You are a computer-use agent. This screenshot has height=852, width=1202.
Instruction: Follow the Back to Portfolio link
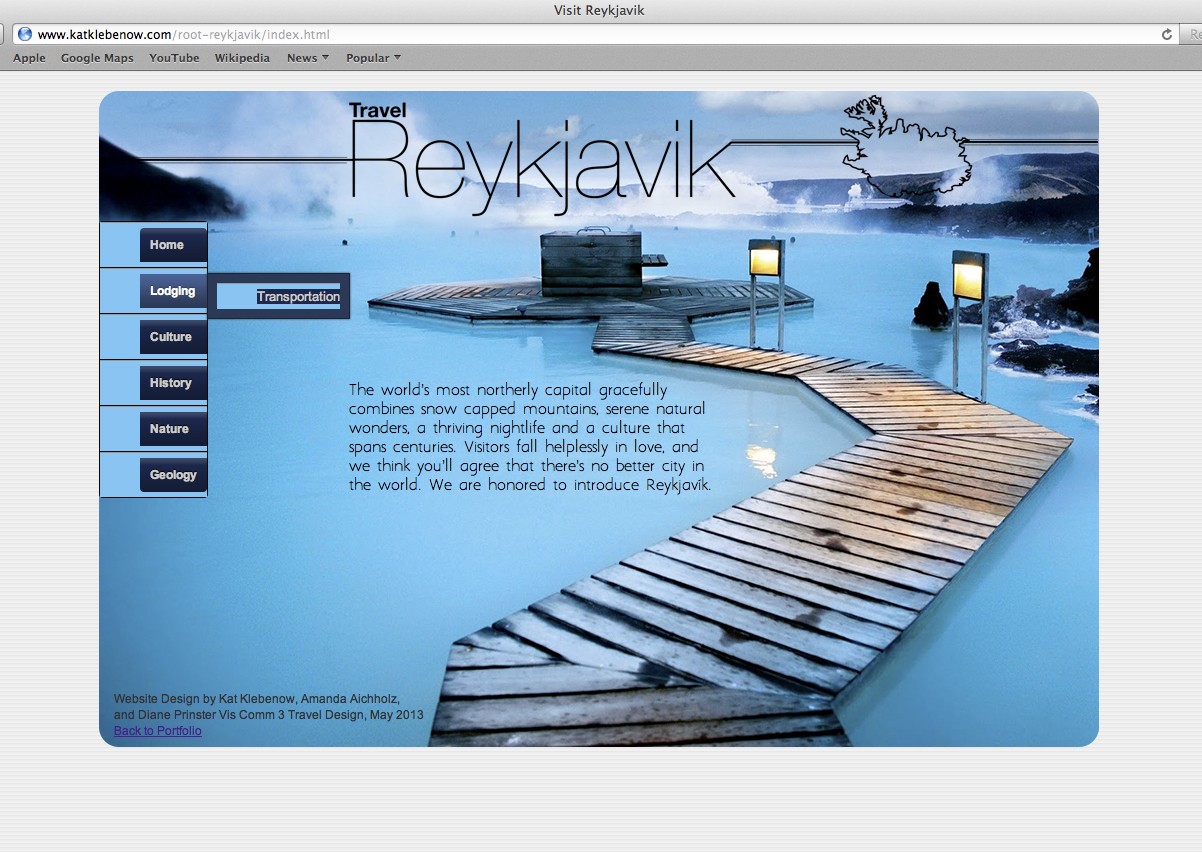point(158,731)
